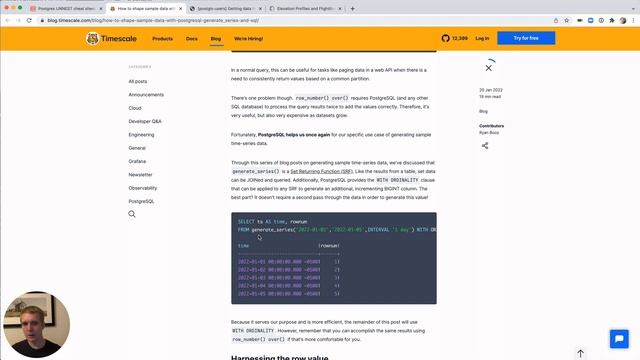Image resolution: width=640 pixels, height=360 pixels.
Task: Click the browser reload icon
Action: pos(29,20)
